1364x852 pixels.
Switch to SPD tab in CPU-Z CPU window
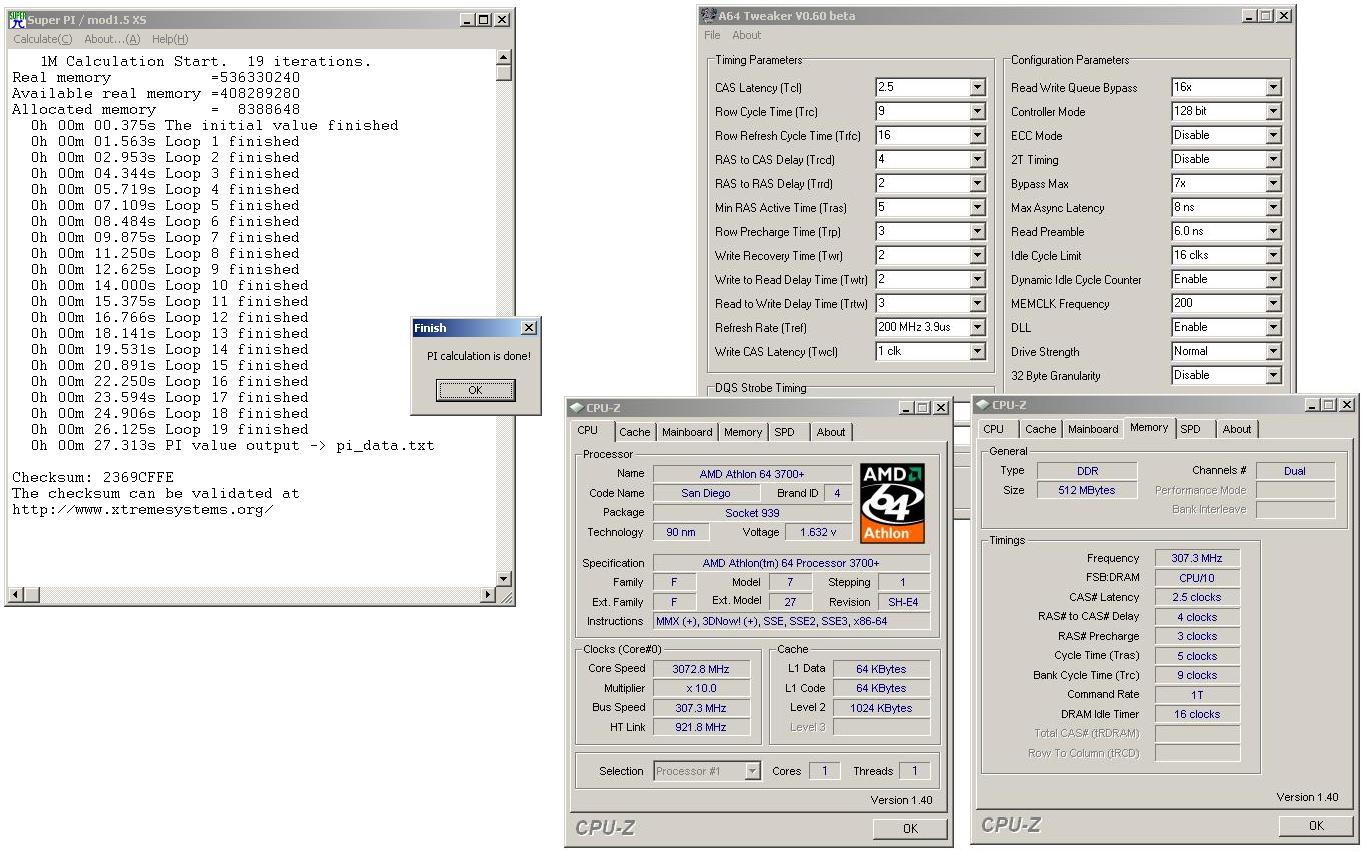(x=785, y=432)
